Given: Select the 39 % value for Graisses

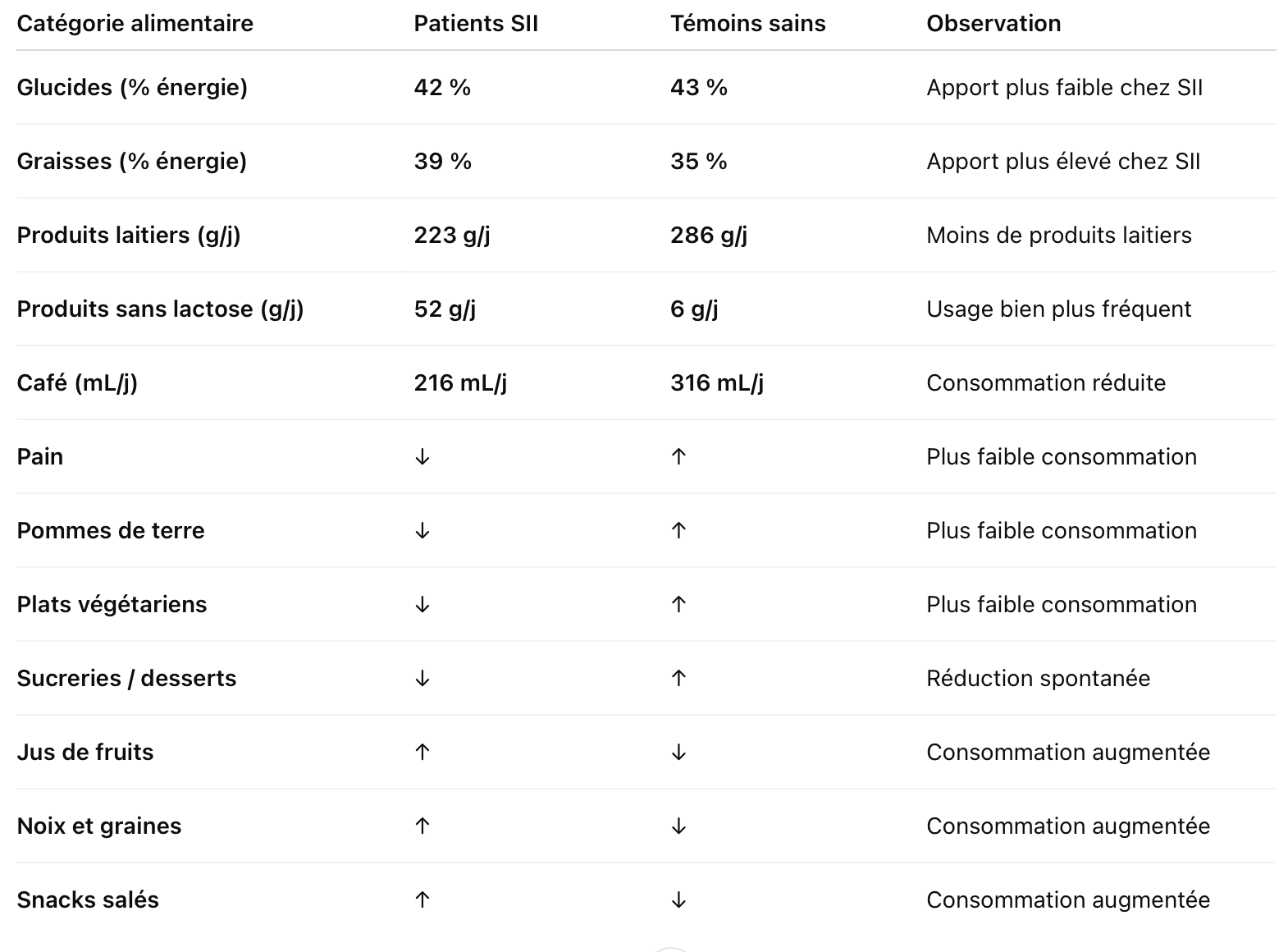Looking at the screenshot, I should coord(442,162).
